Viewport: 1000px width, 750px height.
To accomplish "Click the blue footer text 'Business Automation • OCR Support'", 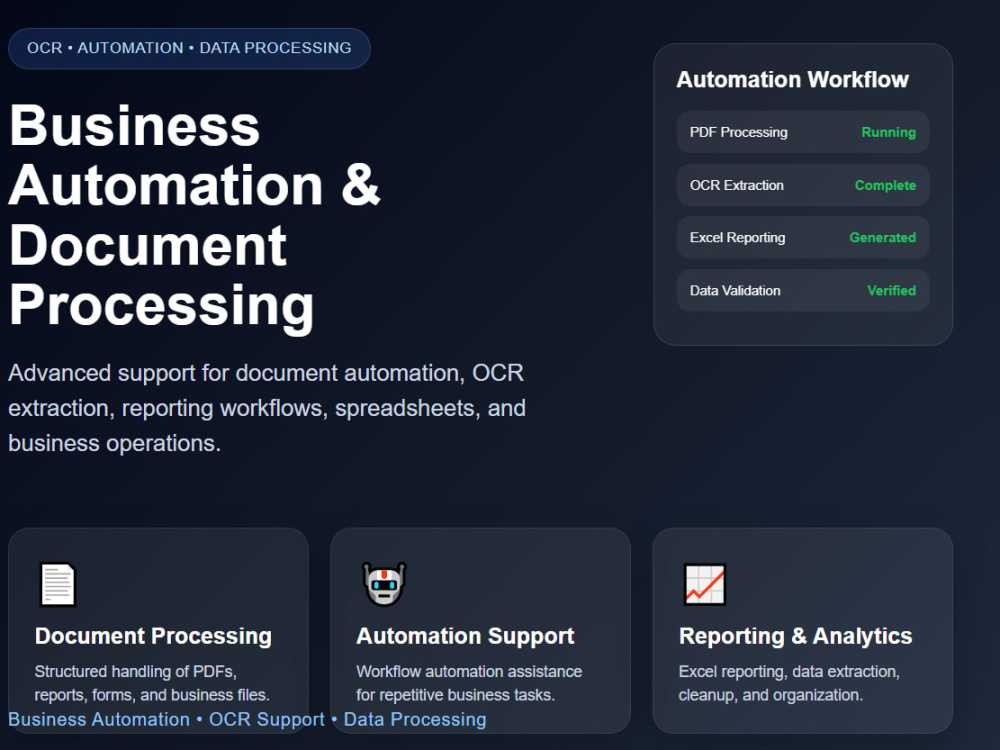I will pos(247,719).
